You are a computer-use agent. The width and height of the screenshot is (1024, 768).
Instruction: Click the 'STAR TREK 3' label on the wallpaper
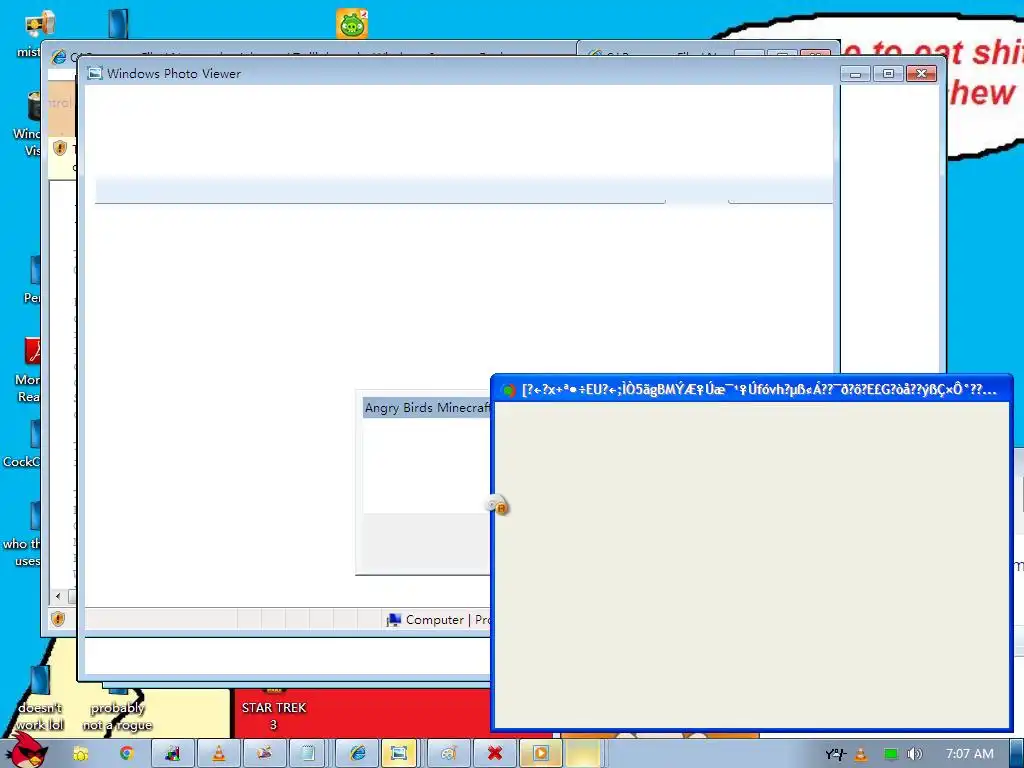click(274, 716)
